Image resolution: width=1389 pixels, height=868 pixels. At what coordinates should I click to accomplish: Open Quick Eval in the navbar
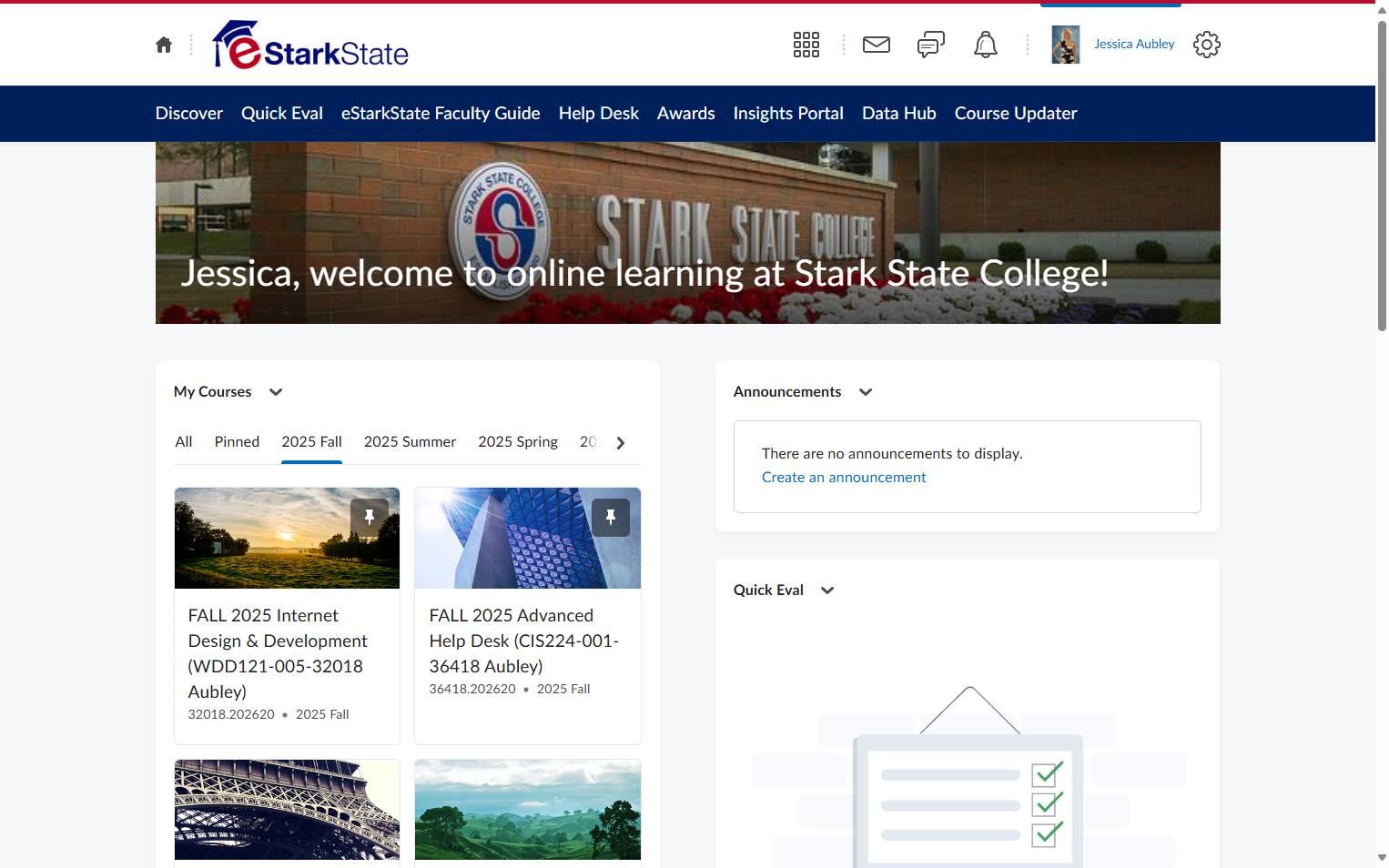coord(282,114)
